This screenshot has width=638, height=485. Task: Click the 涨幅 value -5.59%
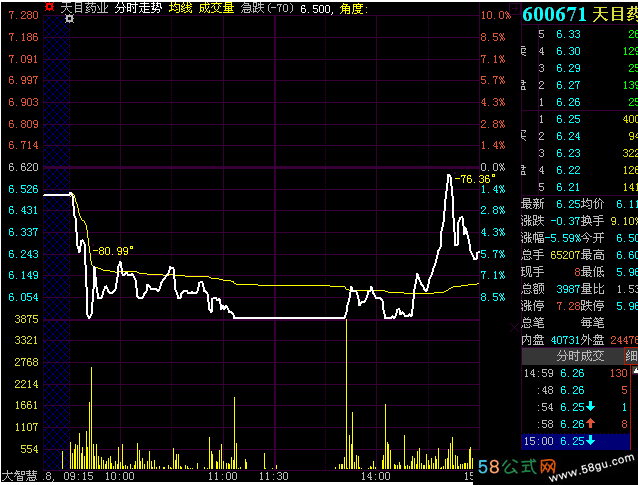[x=563, y=238]
